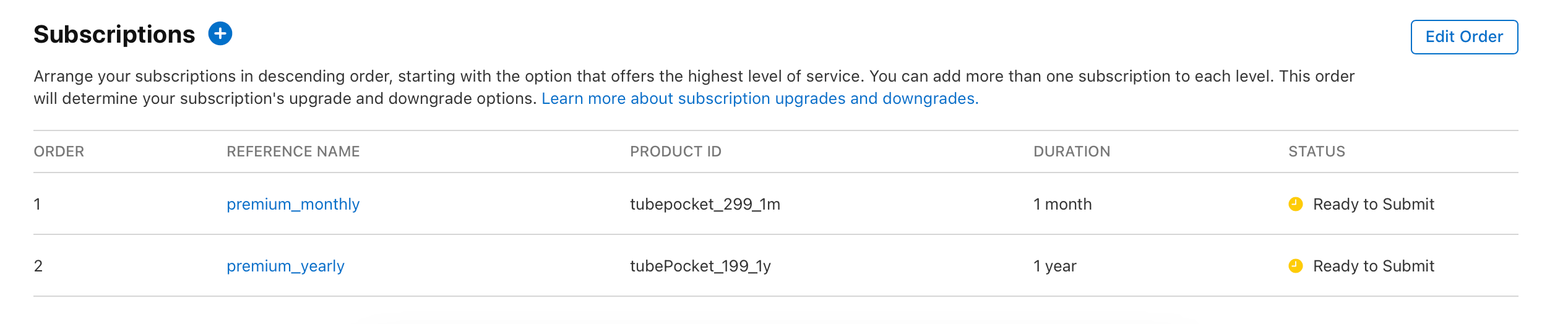The height and width of the screenshot is (324, 1568).
Task: Click Ready to Submit text for monthly row
Action: point(1374,204)
